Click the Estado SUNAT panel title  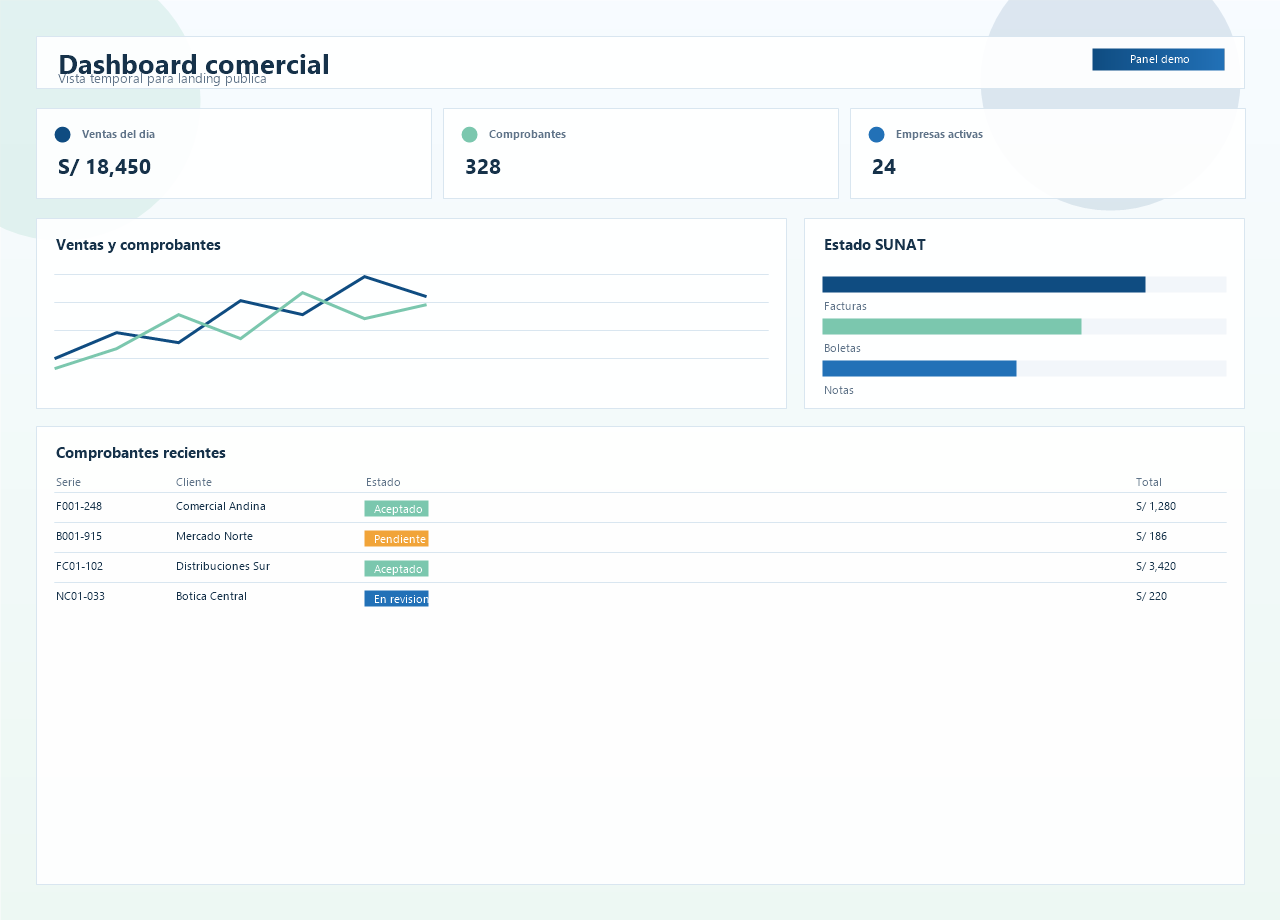click(875, 245)
